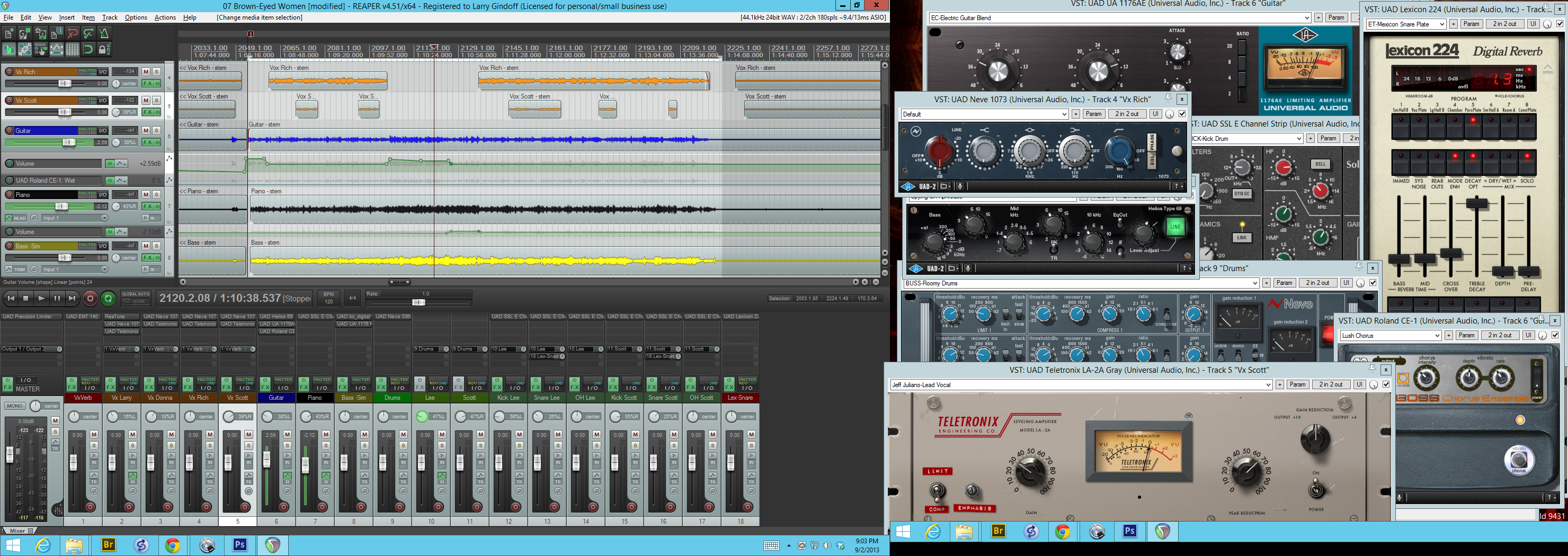Expand the 'ET-Mexicon Snare Plate' preset dropdown
The height and width of the screenshot is (556, 1568).
tap(1405, 24)
